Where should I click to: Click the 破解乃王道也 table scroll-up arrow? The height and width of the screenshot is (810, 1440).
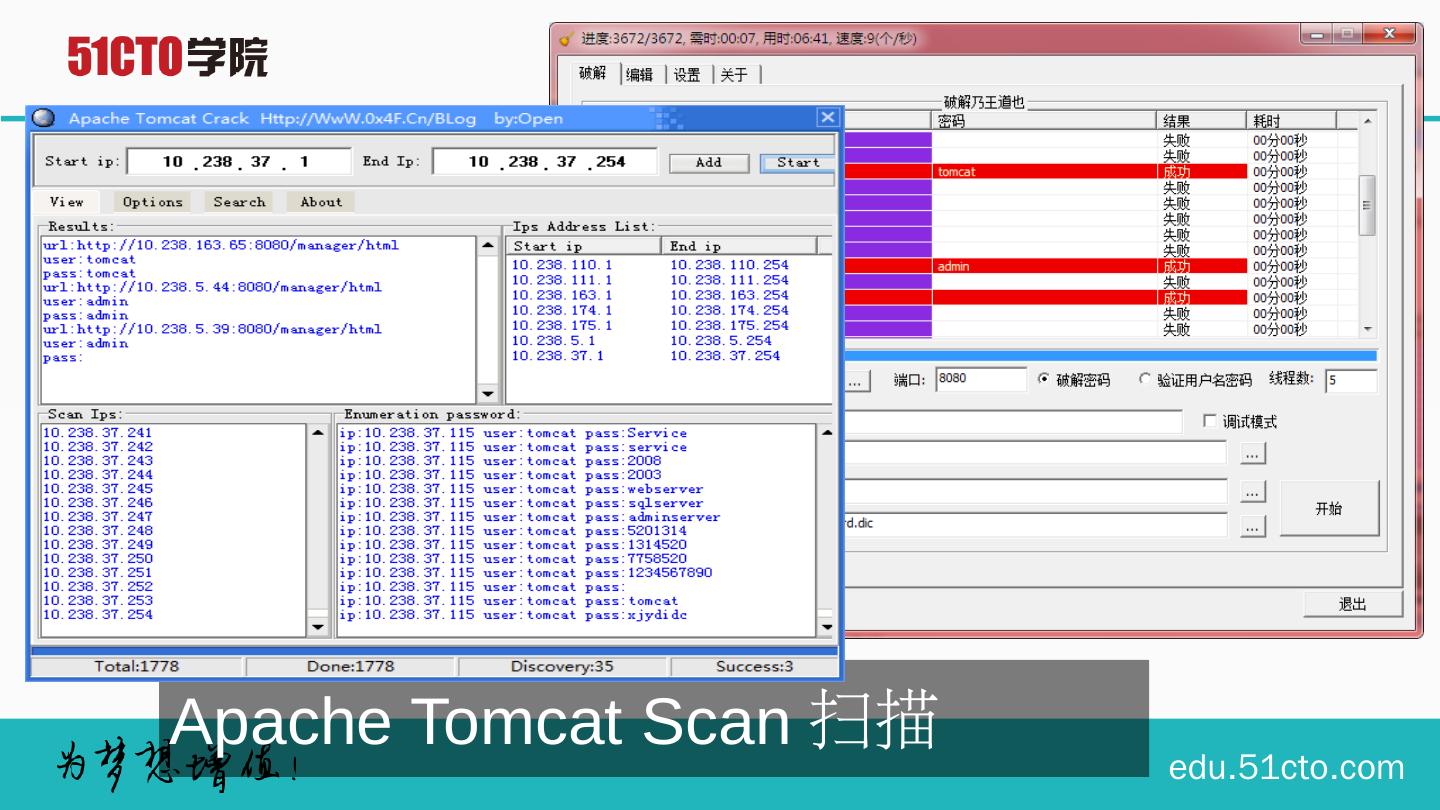[x=1368, y=122]
